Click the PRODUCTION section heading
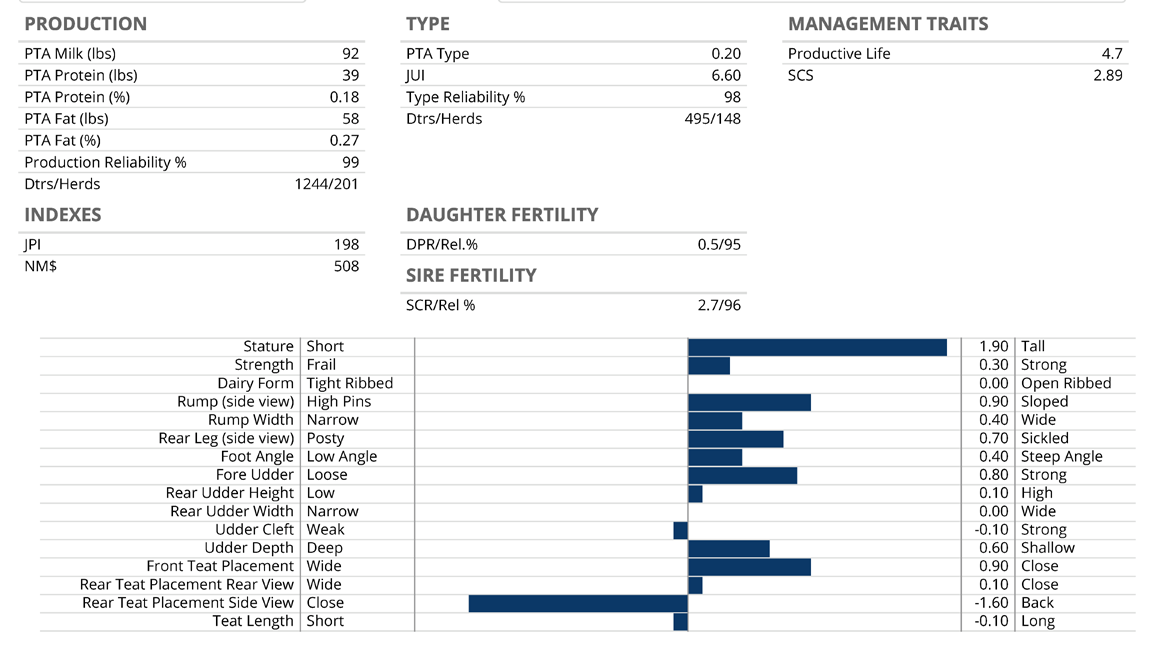Screen dimensions: 1154x654 pyautogui.click(x=85, y=24)
